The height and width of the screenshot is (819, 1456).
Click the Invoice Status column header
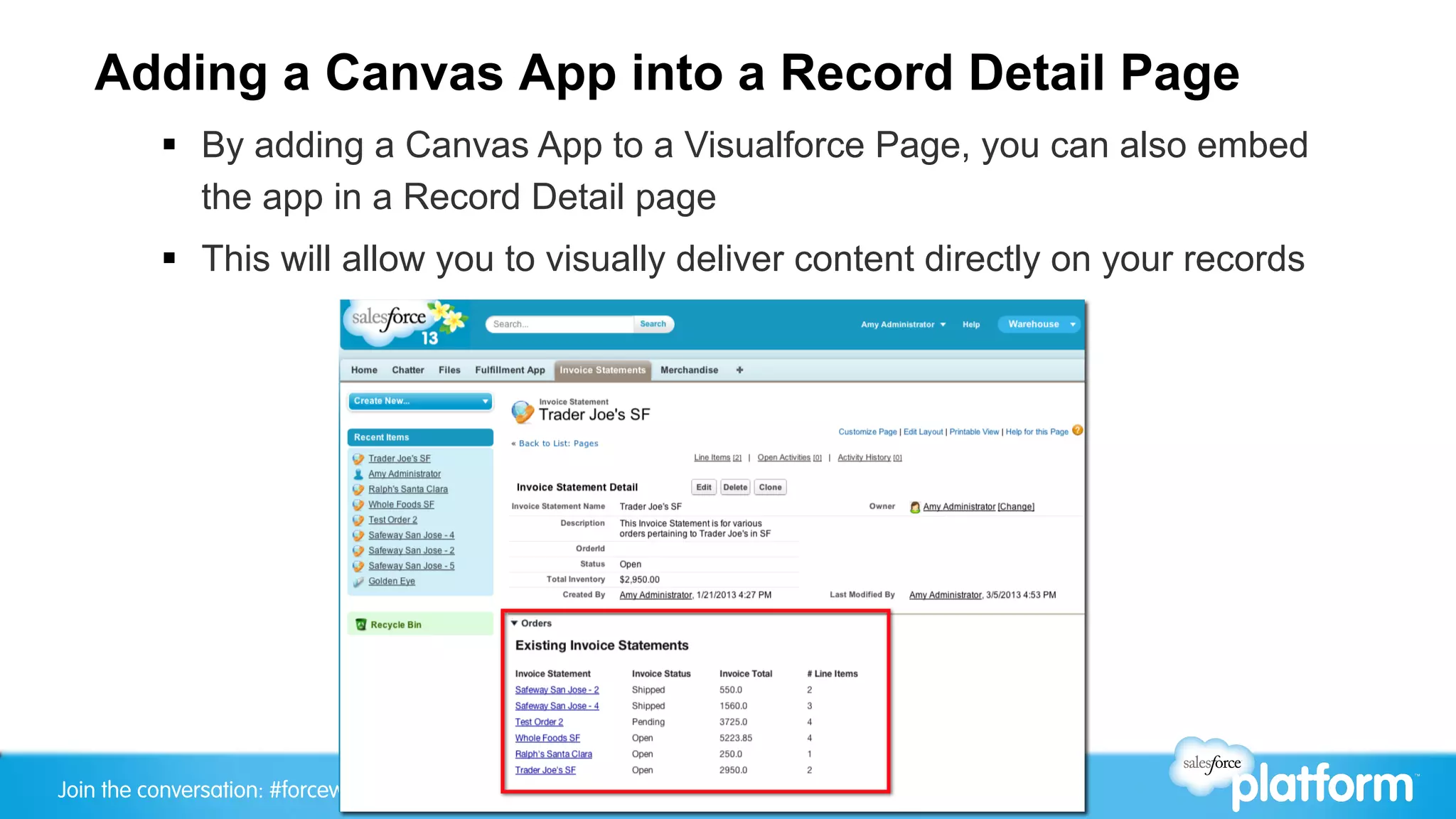[661, 673]
